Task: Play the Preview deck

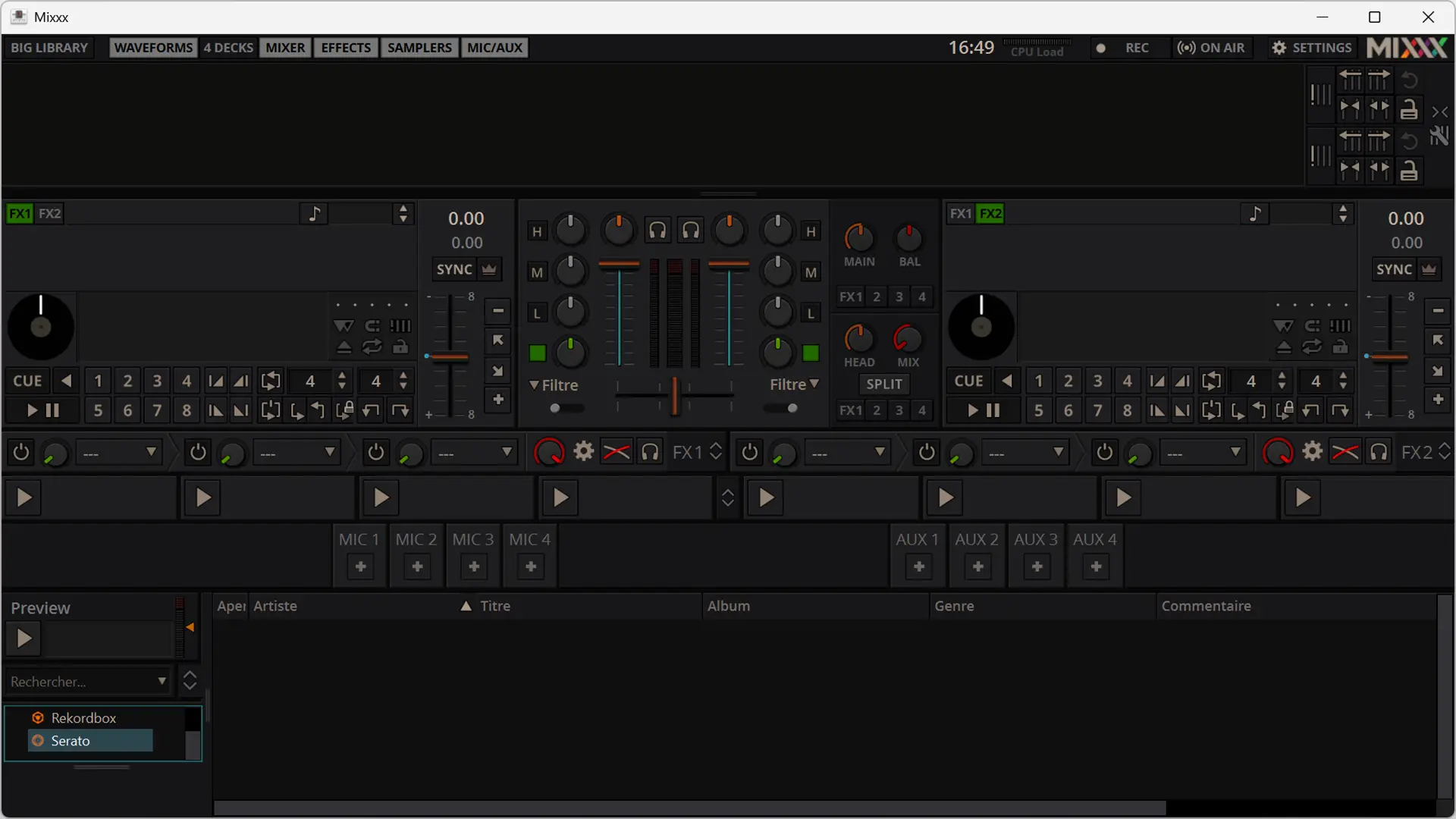Action: click(x=24, y=639)
